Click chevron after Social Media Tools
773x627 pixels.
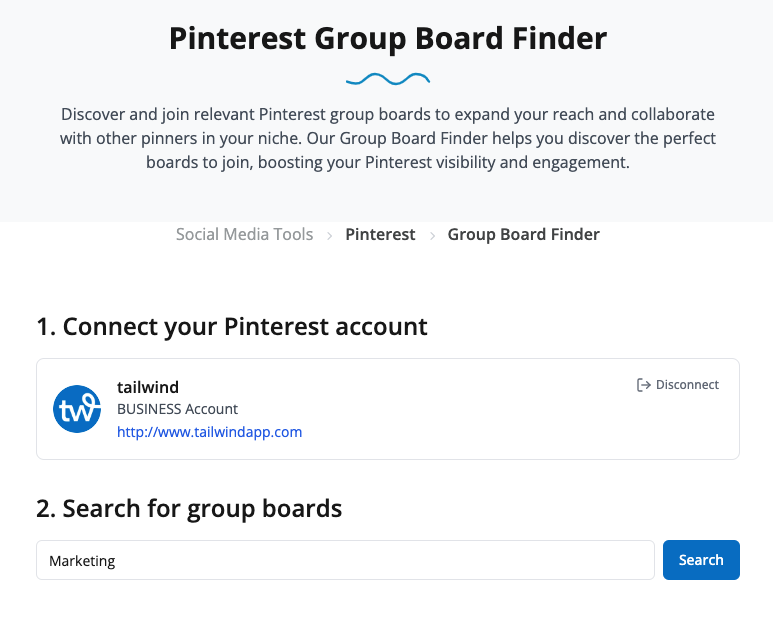(x=329, y=235)
